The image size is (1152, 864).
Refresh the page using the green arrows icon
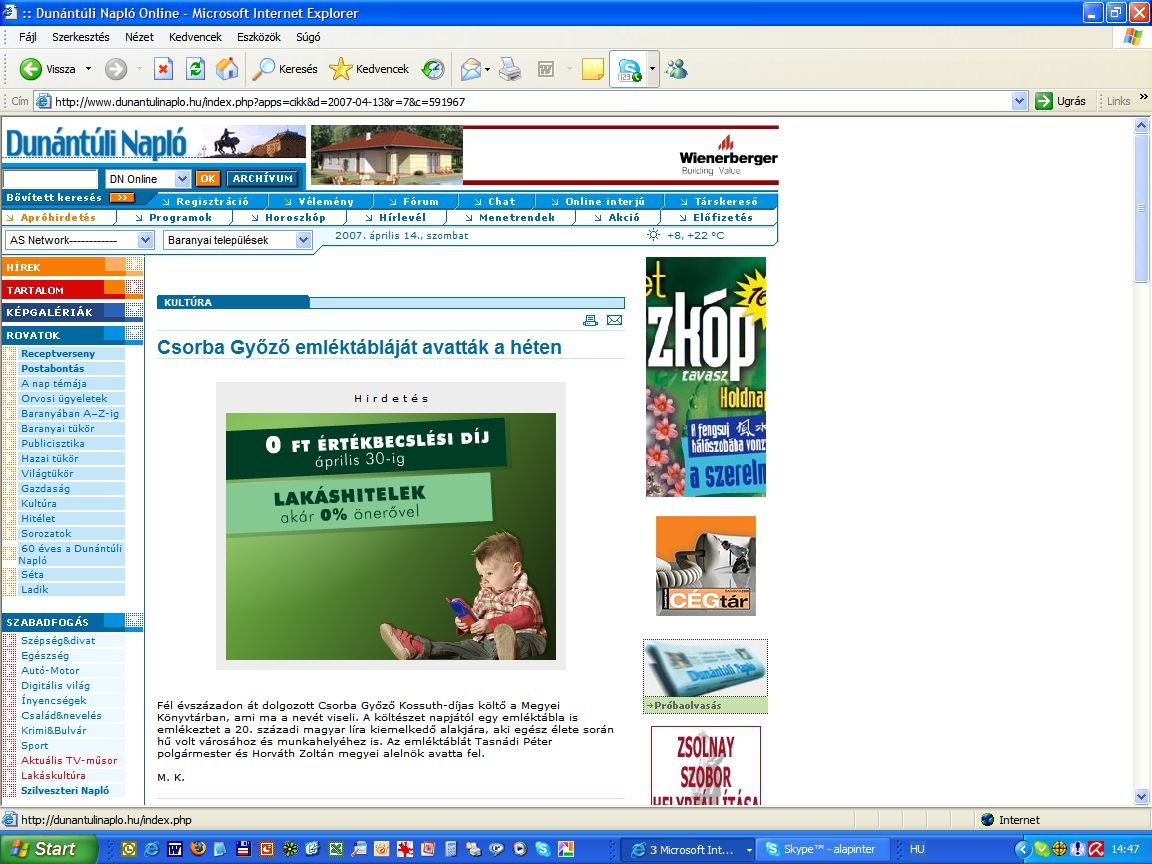195,69
